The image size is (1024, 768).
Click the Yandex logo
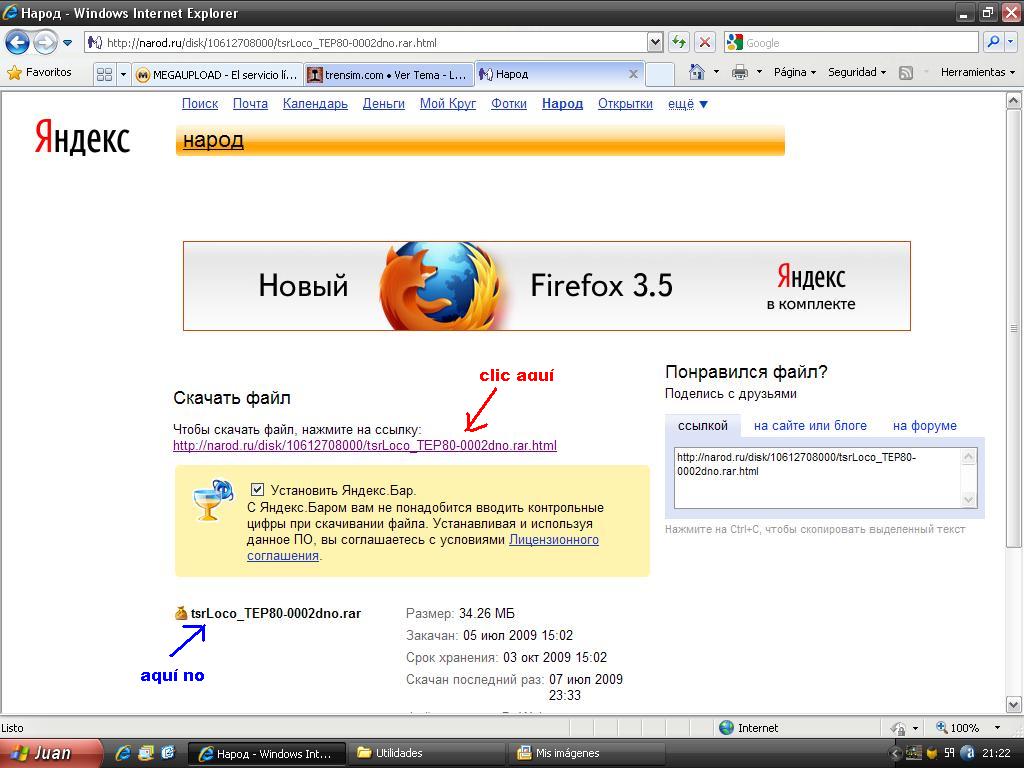(82, 137)
